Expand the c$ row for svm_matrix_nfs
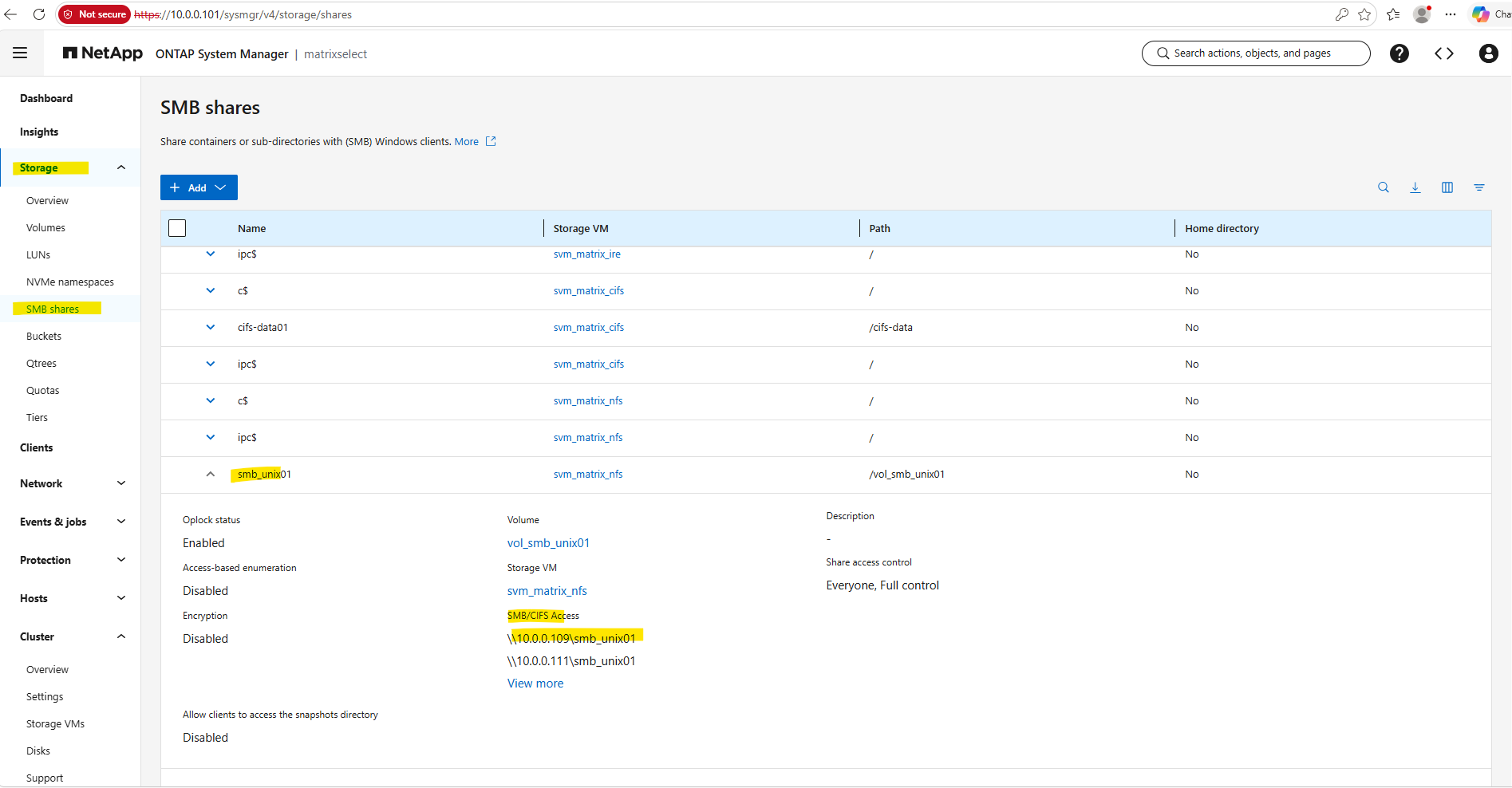The width and height of the screenshot is (1512, 788). [x=211, y=400]
